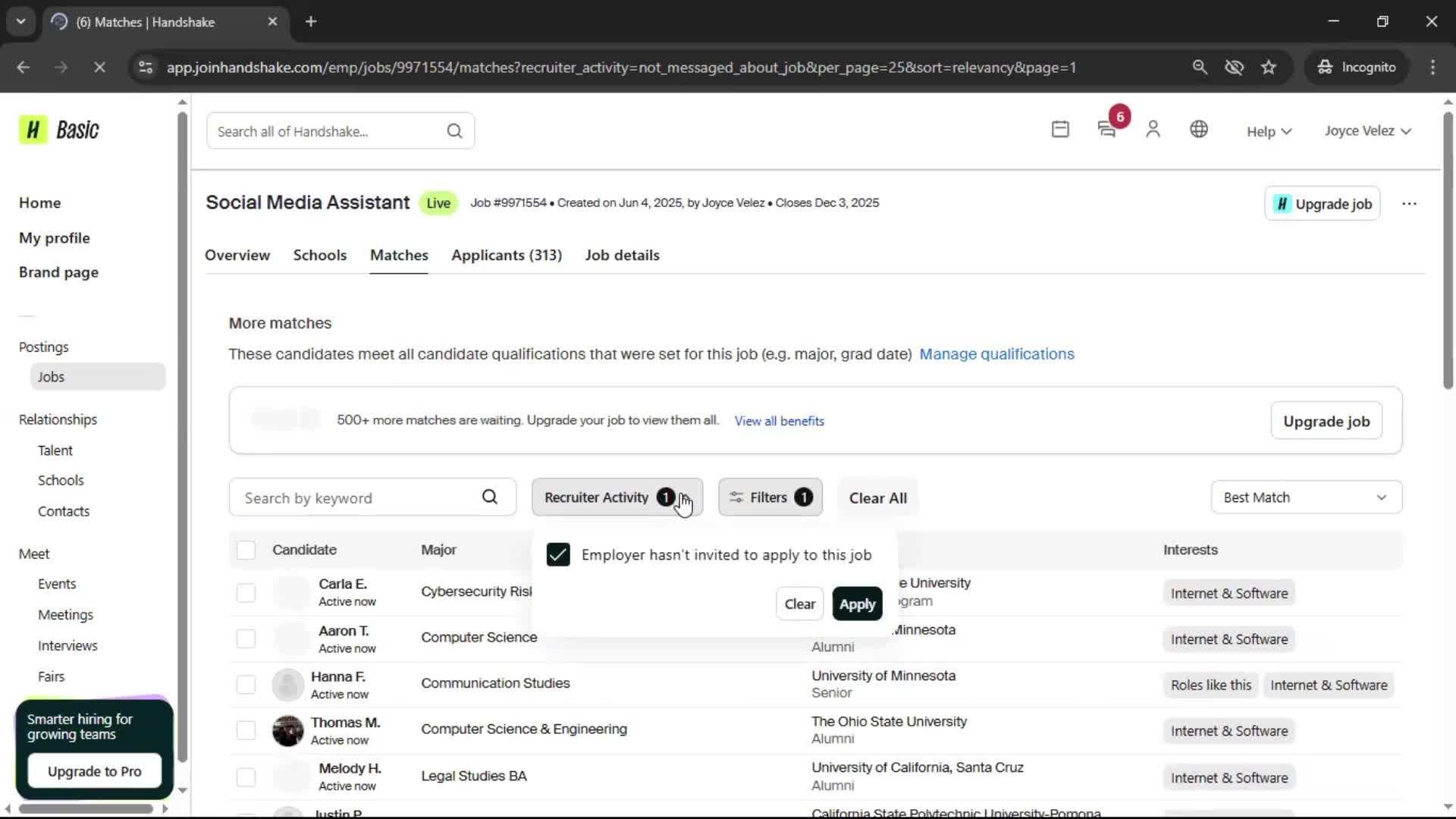This screenshot has height=819, width=1456.
Task: Open Events under Meet
Action: pyautogui.click(x=57, y=585)
